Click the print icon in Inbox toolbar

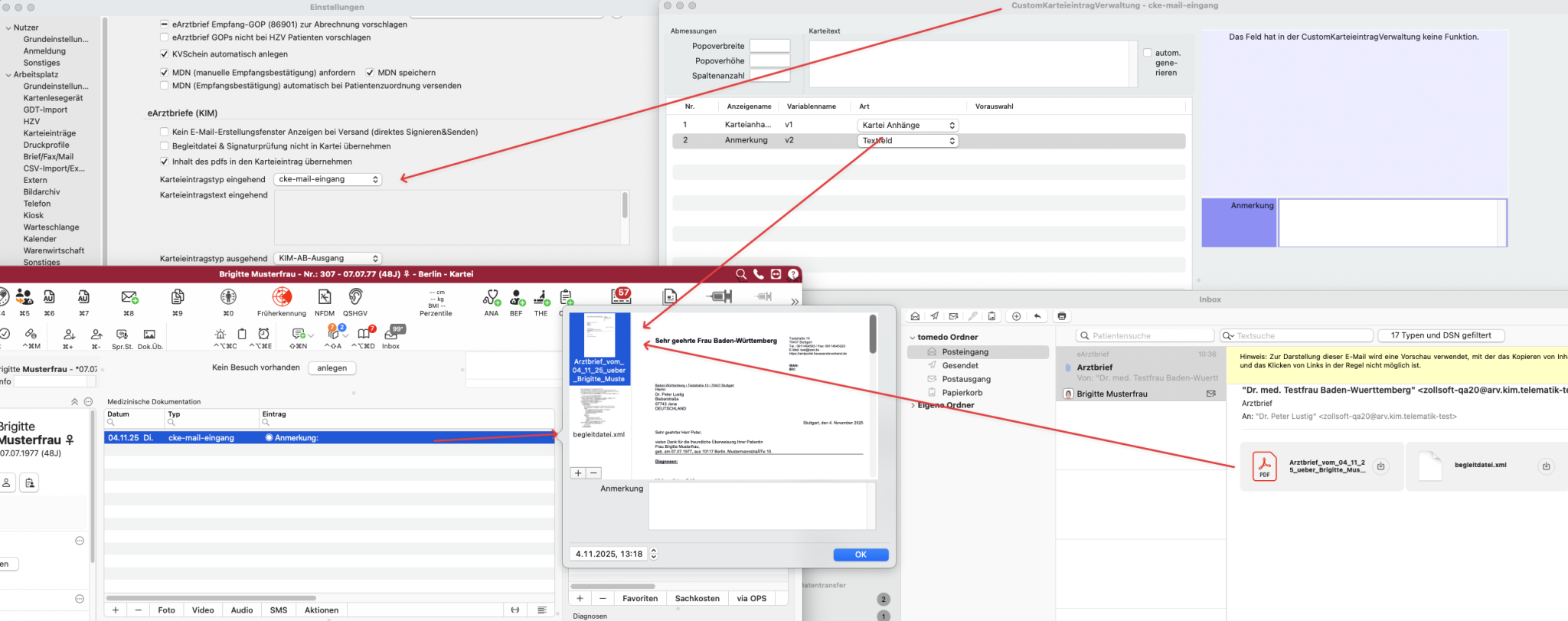1062,316
